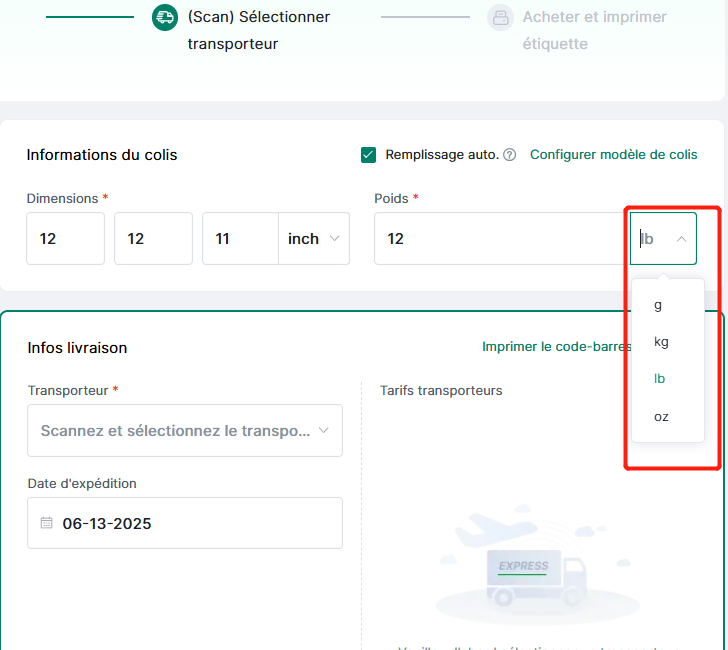Expand the Transporteur carrier dropdown

[x=185, y=431]
